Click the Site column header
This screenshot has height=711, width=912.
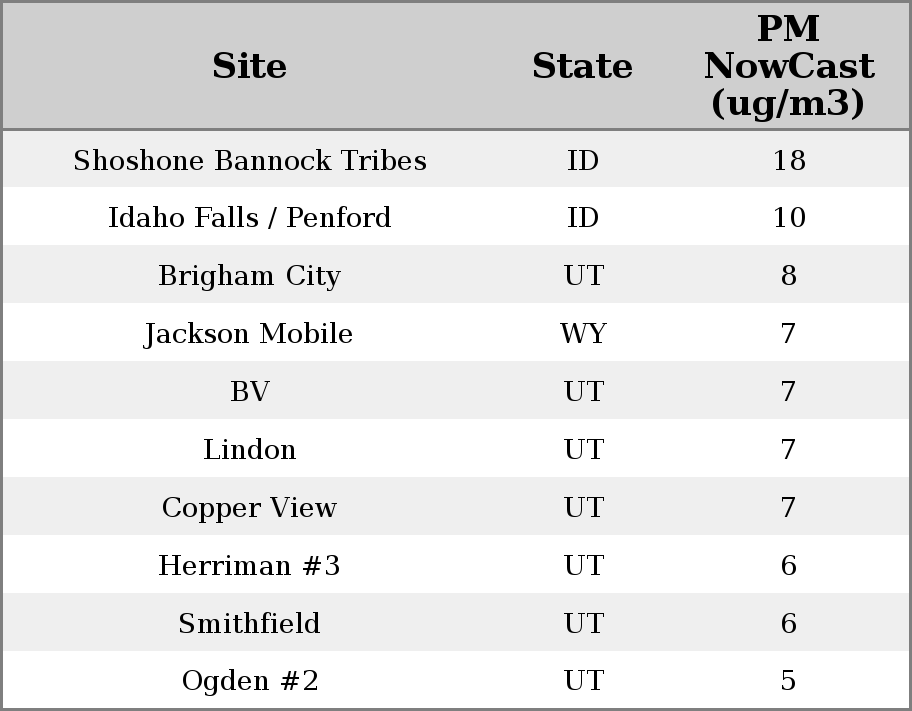[x=249, y=66]
